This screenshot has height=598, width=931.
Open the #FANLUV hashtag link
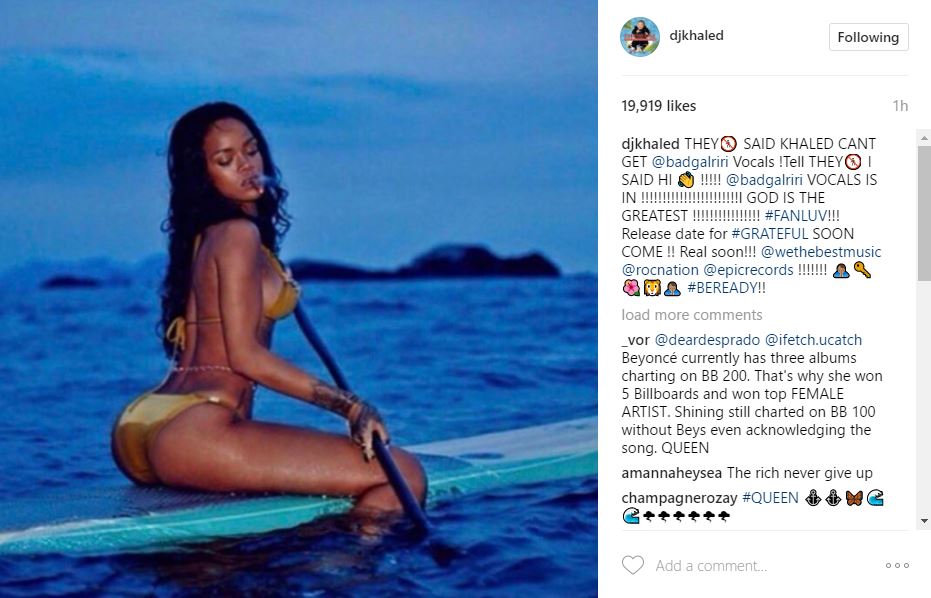[796, 216]
